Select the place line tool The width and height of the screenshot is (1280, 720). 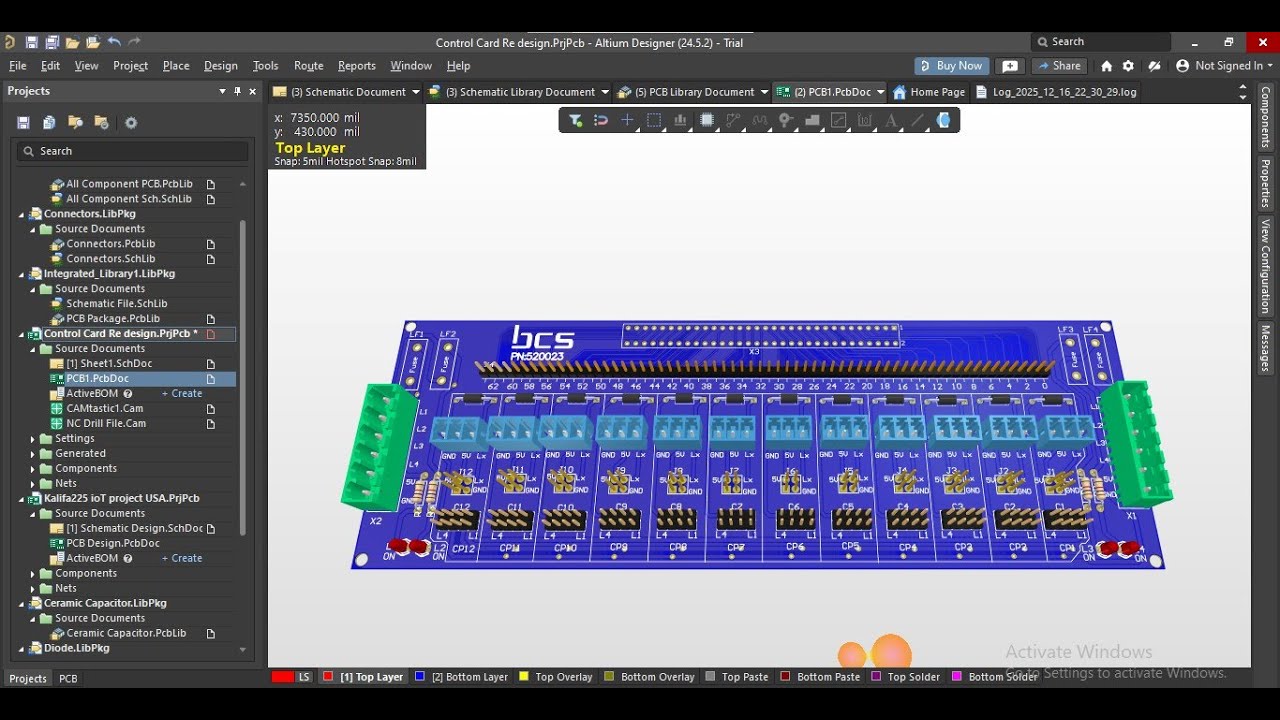click(x=917, y=120)
